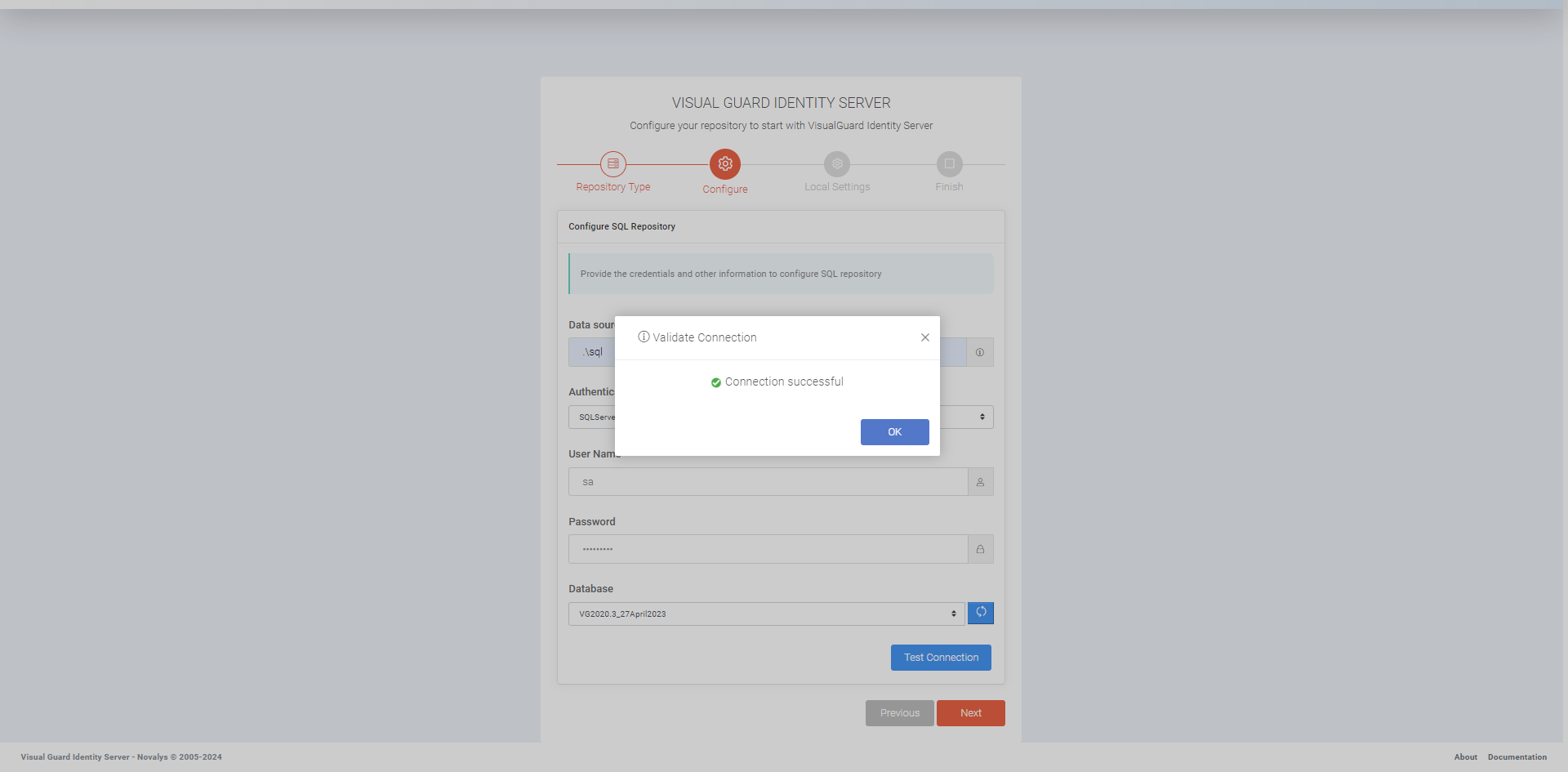Click the info icon in the Validate Connection title

click(644, 337)
